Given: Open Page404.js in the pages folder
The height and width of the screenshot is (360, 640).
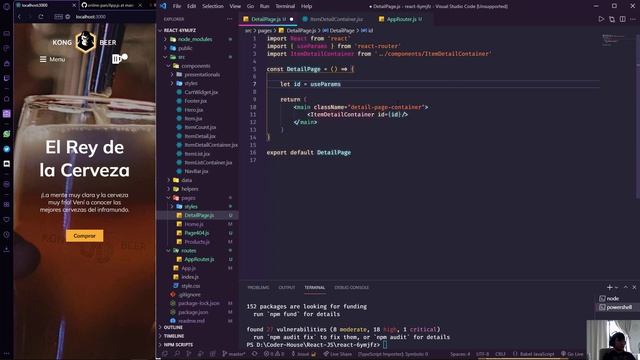Looking at the screenshot, I should click(196, 233).
